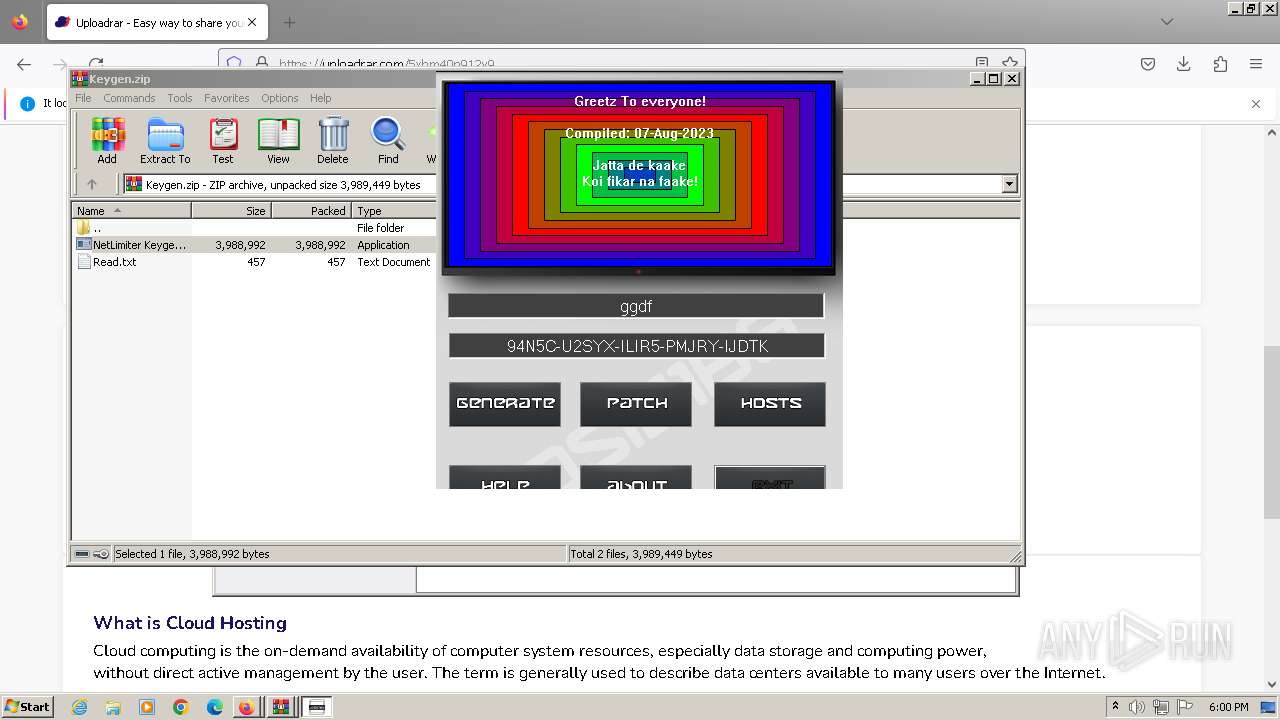1280x720 pixels.
Task: Switch to WinRAR taskbar button
Action: click(281, 707)
